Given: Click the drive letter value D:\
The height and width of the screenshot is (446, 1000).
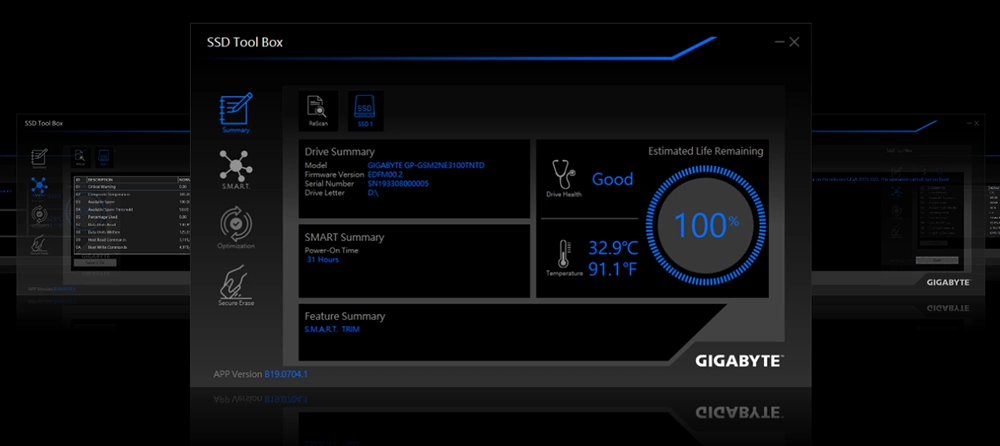Looking at the screenshot, I should point(373,193).
